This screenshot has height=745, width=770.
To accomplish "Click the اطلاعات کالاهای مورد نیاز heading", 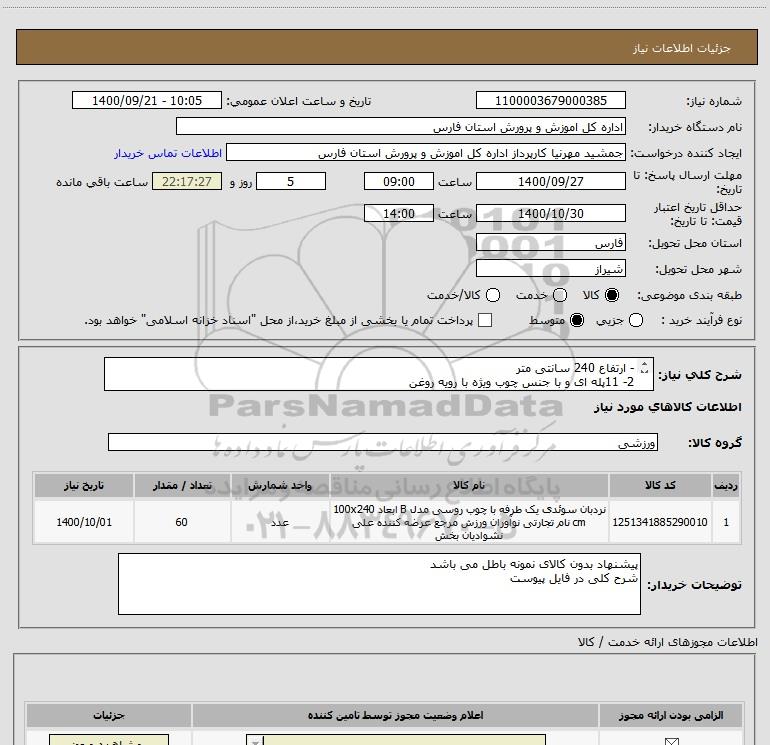I will [668, 407].
